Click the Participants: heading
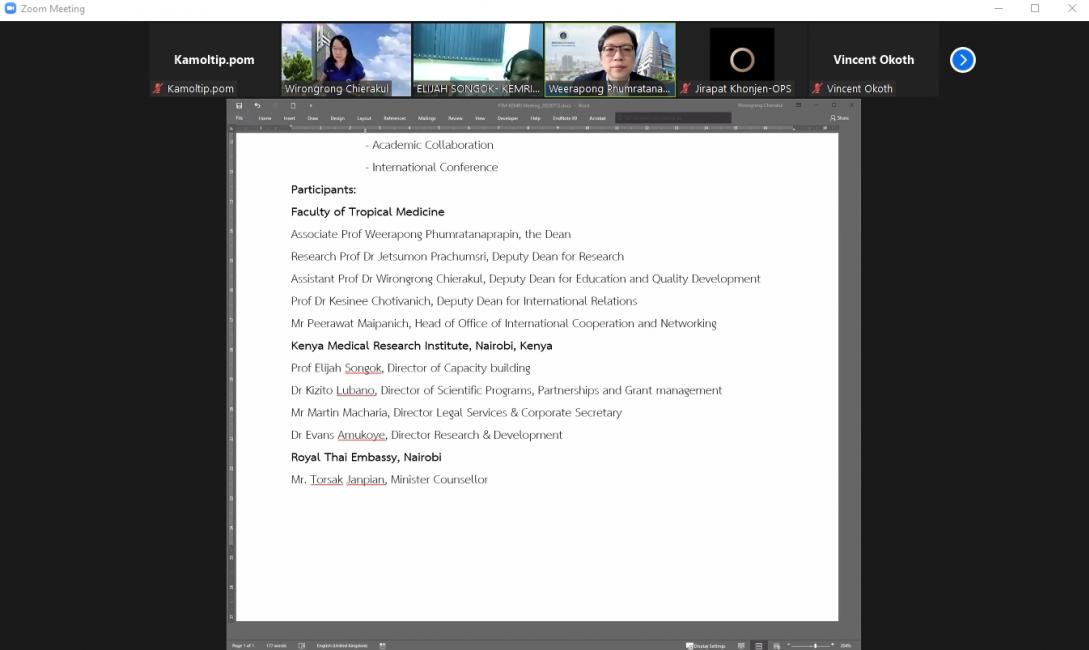This screenshot has height=650, width=1089. (324, 190)
